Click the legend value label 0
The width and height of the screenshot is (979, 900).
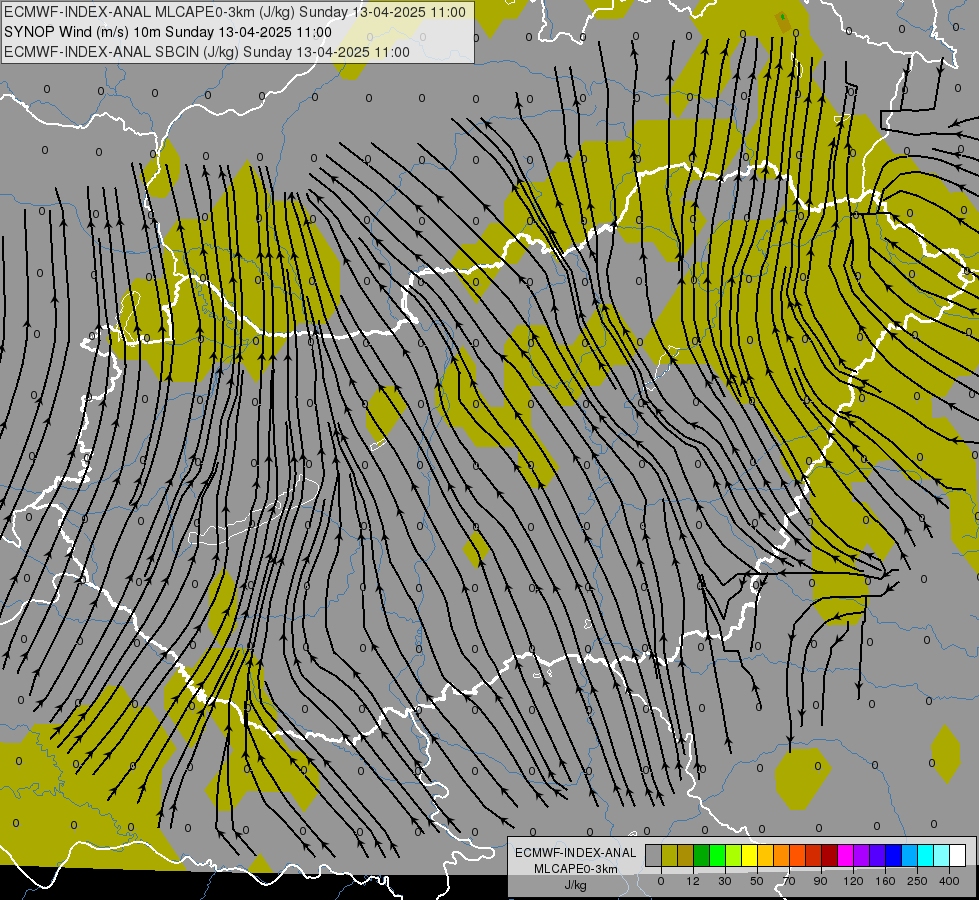point(661,881)
